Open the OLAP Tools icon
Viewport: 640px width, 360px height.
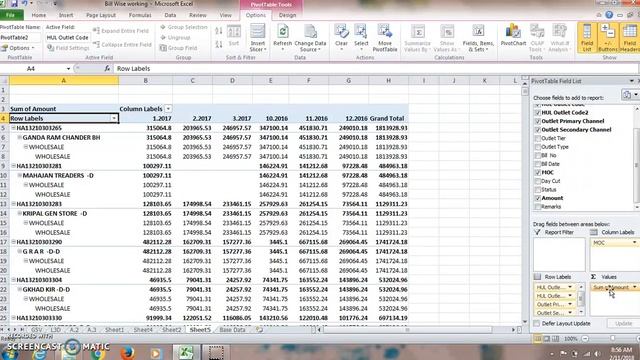pyautogui.click(x=537, y=38)
